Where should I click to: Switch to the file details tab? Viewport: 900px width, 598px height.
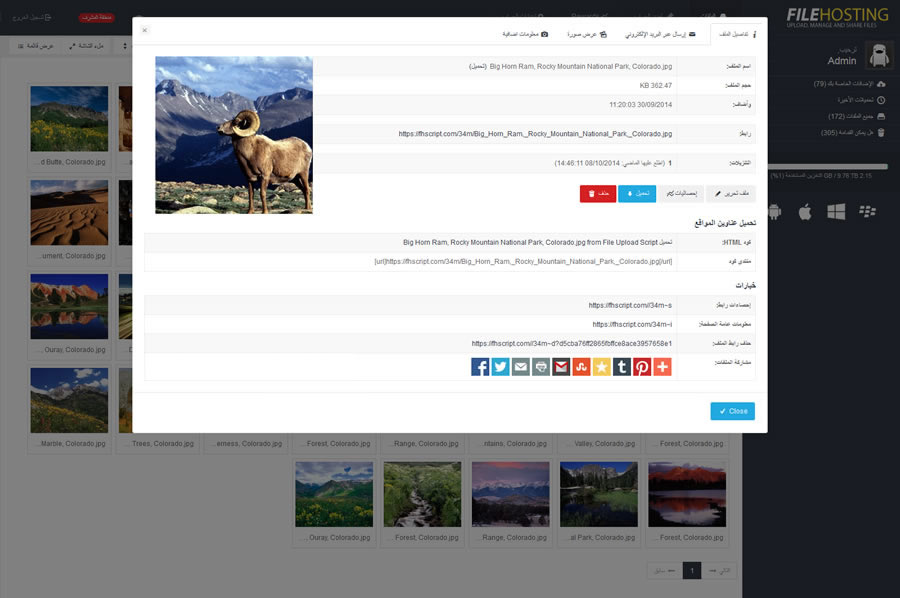click(x=738, y=34)
